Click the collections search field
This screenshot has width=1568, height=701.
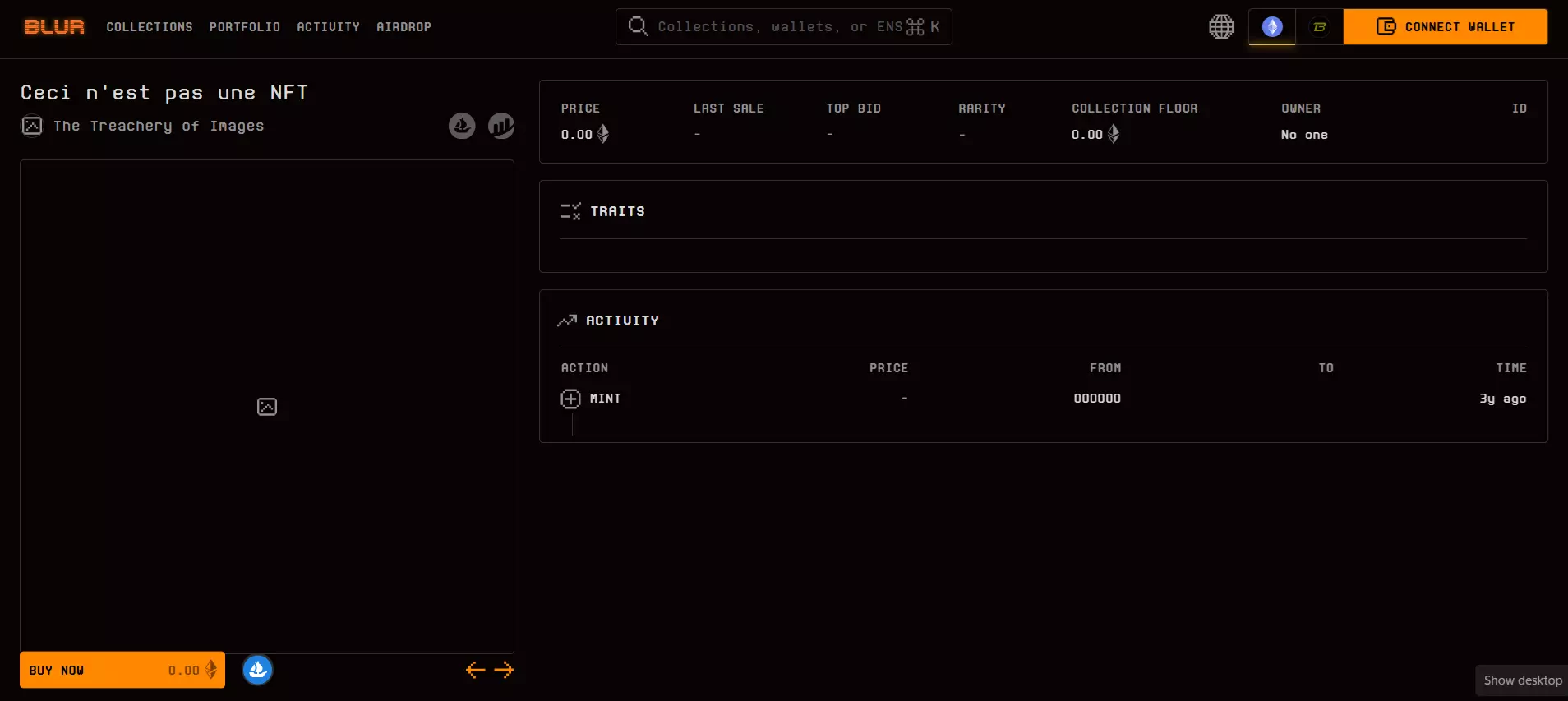(783, 27)
